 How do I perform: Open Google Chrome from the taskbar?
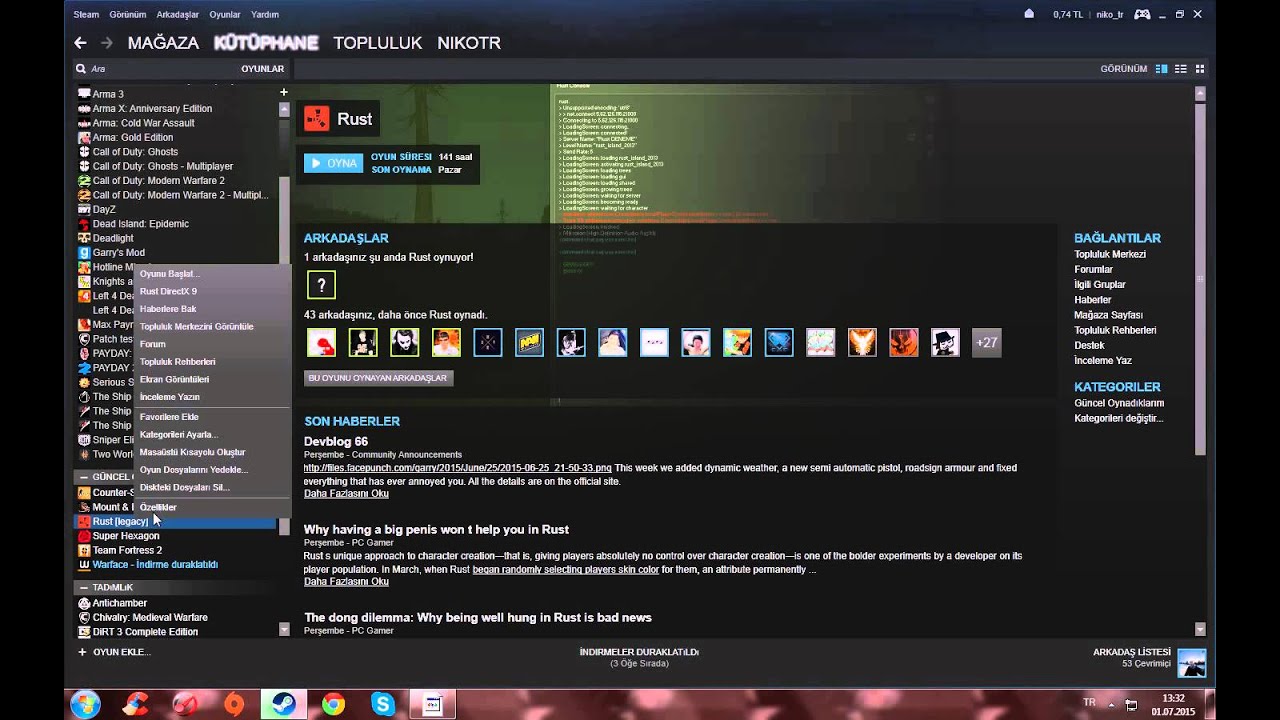(x=333, y=704)
